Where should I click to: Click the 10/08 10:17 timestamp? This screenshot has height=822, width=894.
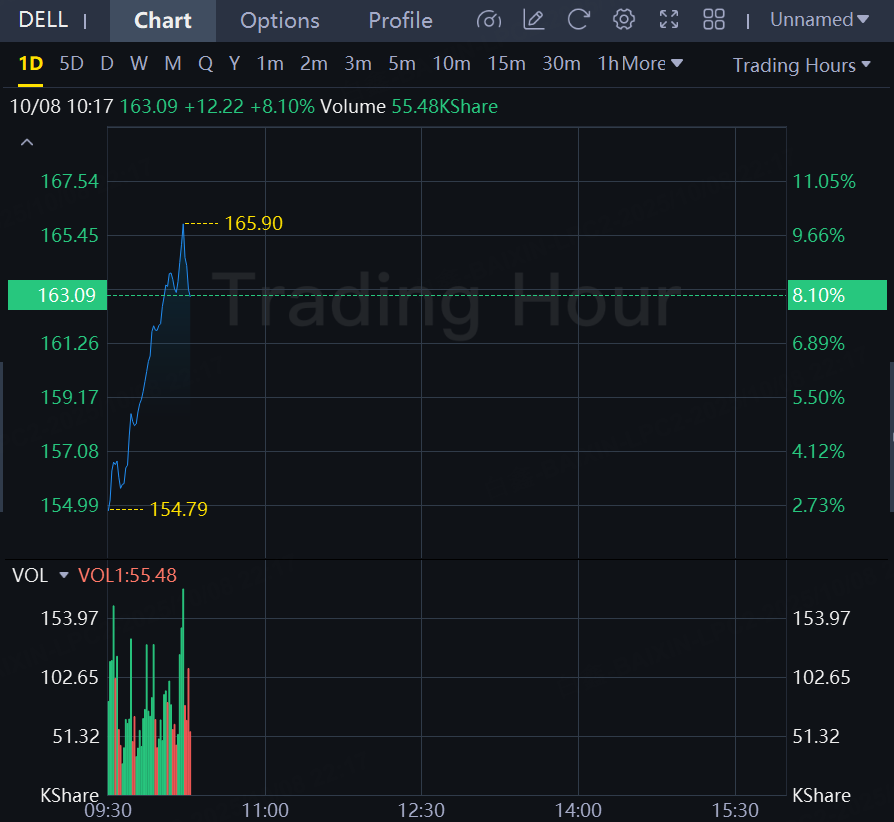tap(62, 107)
